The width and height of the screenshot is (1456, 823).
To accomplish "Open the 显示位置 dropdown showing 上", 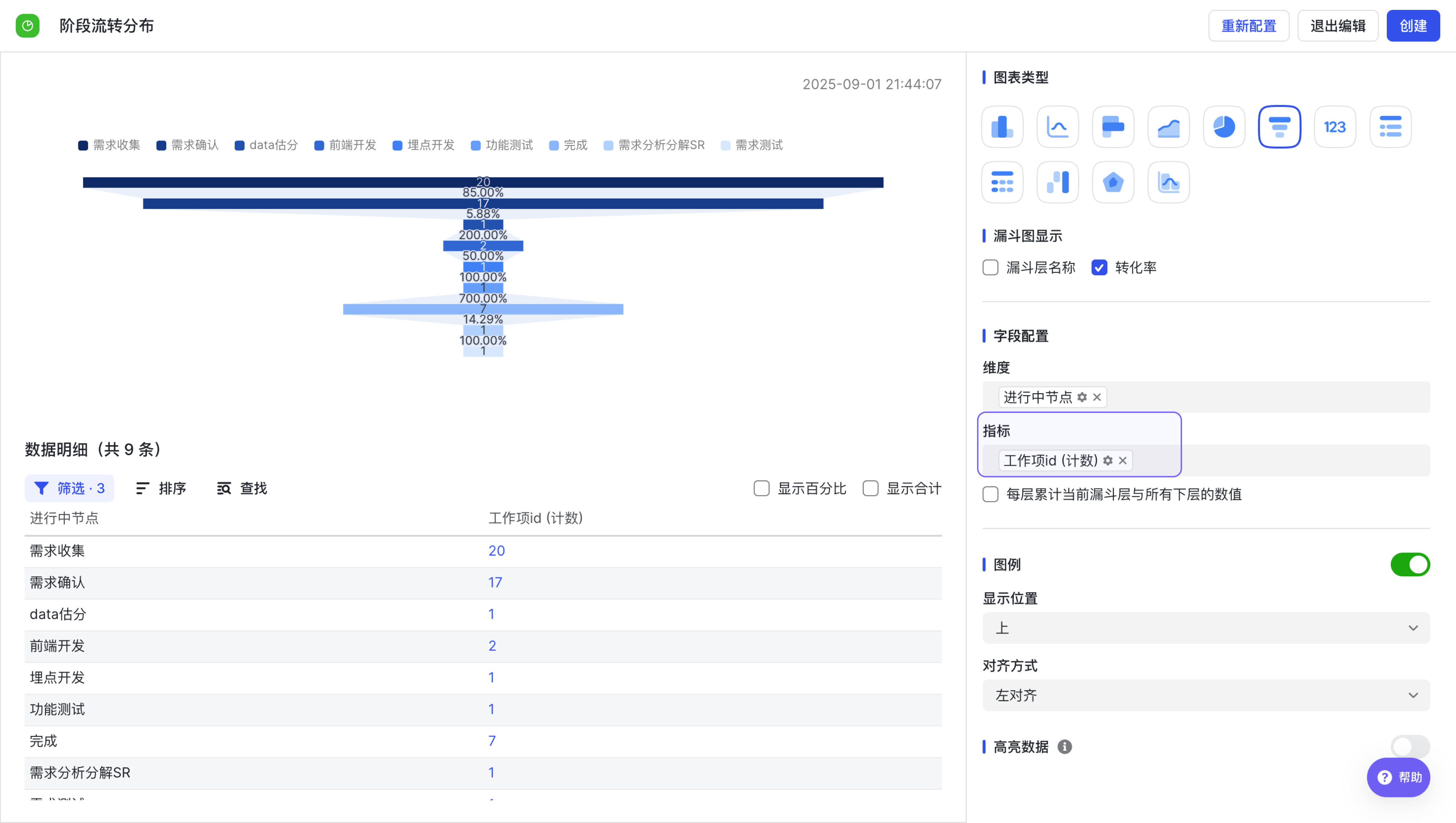I will [1206, 628].
